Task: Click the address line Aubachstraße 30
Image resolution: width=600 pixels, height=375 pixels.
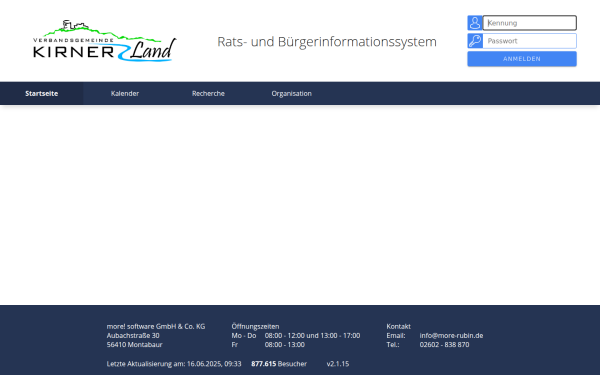Action: pos(133,336)
